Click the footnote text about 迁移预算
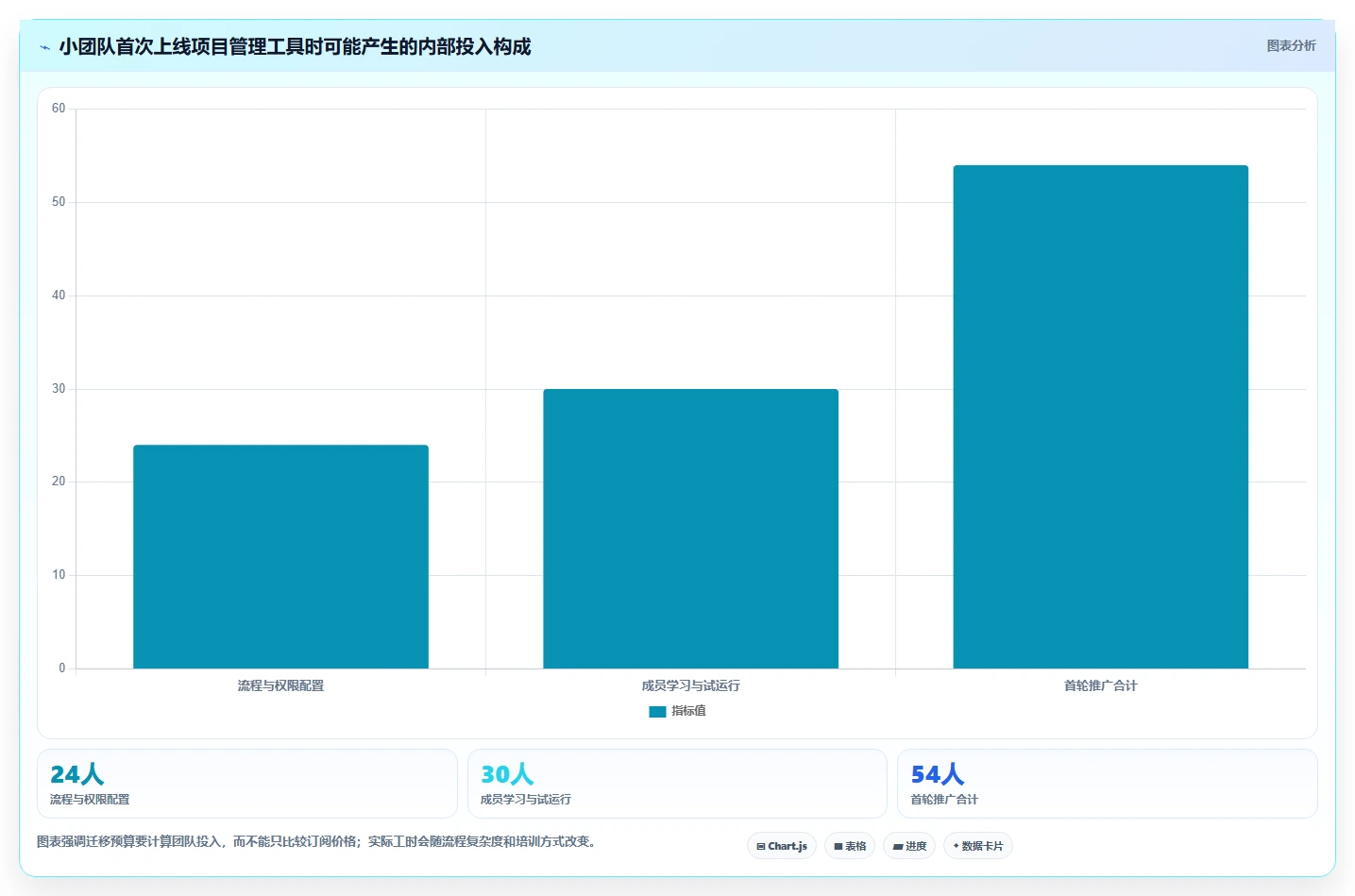The width and height of the screenshot is (1355, 896). point(318,841)
